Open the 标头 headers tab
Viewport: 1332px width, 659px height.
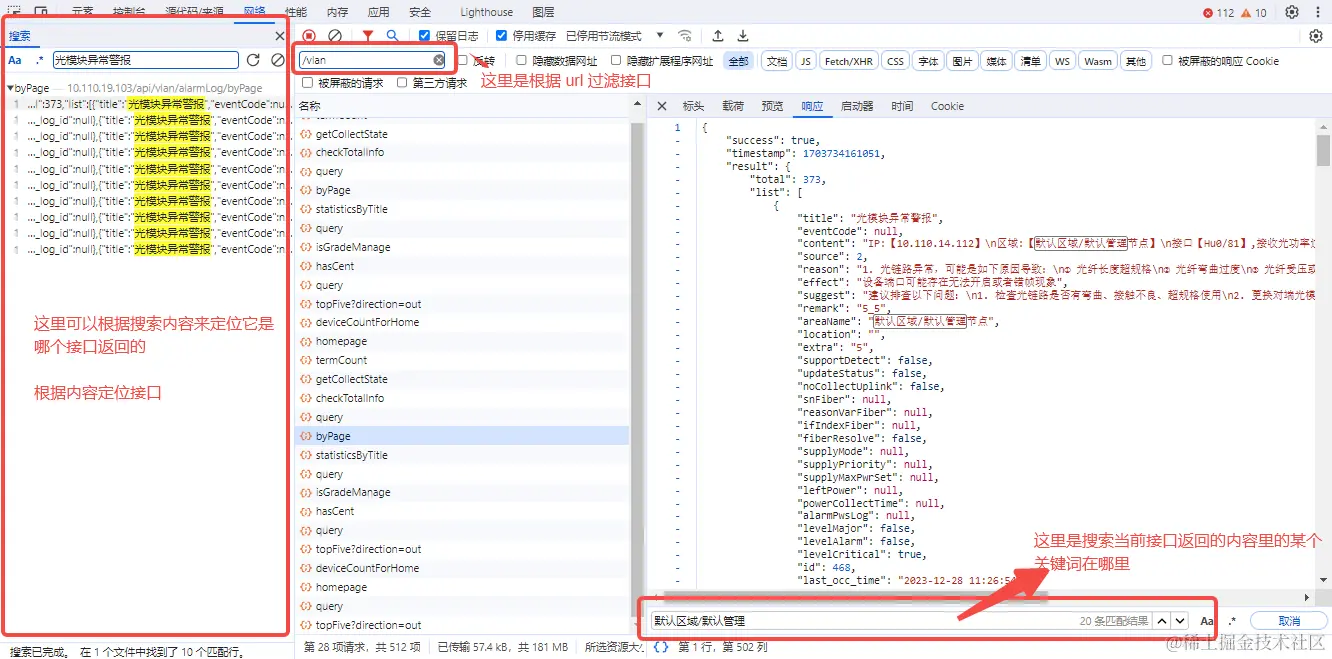[x=693, y=106]
